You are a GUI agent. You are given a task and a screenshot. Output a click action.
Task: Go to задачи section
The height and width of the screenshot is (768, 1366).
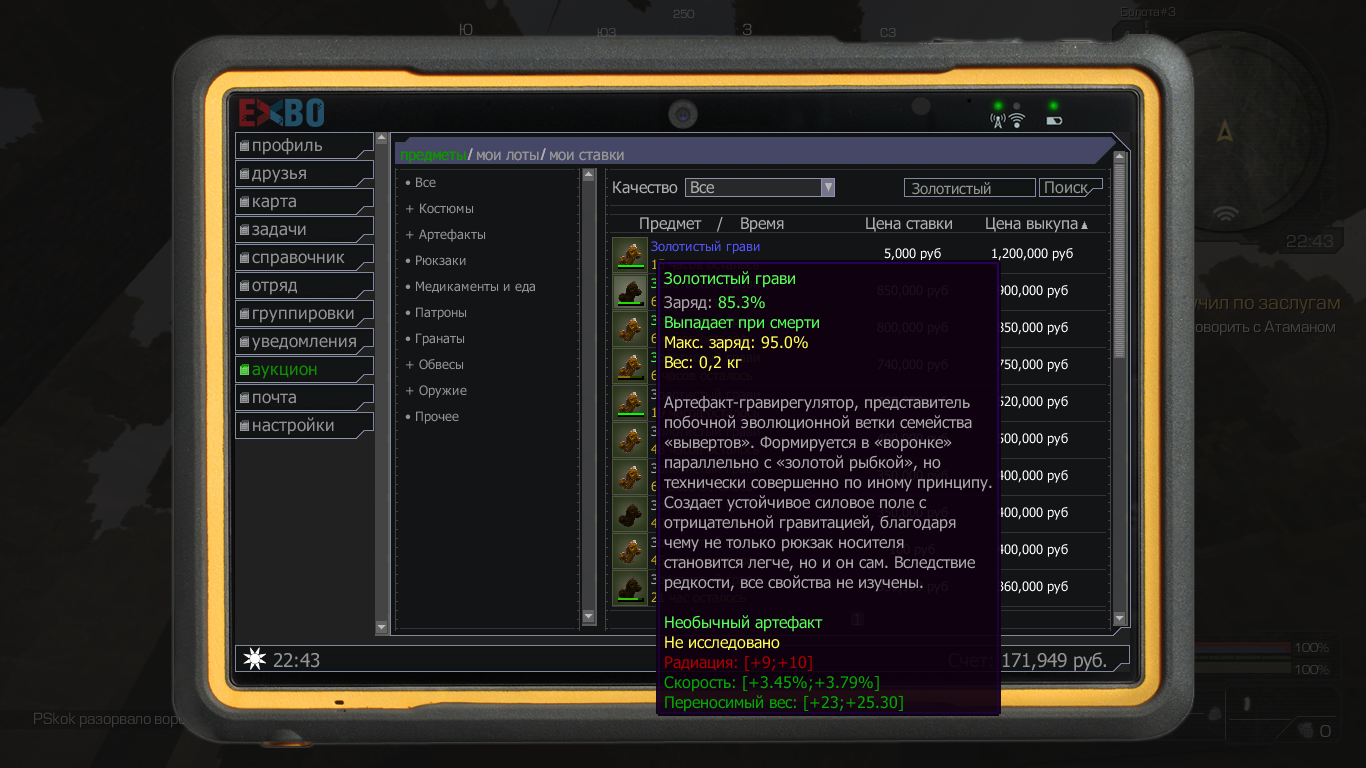point(304,229)
